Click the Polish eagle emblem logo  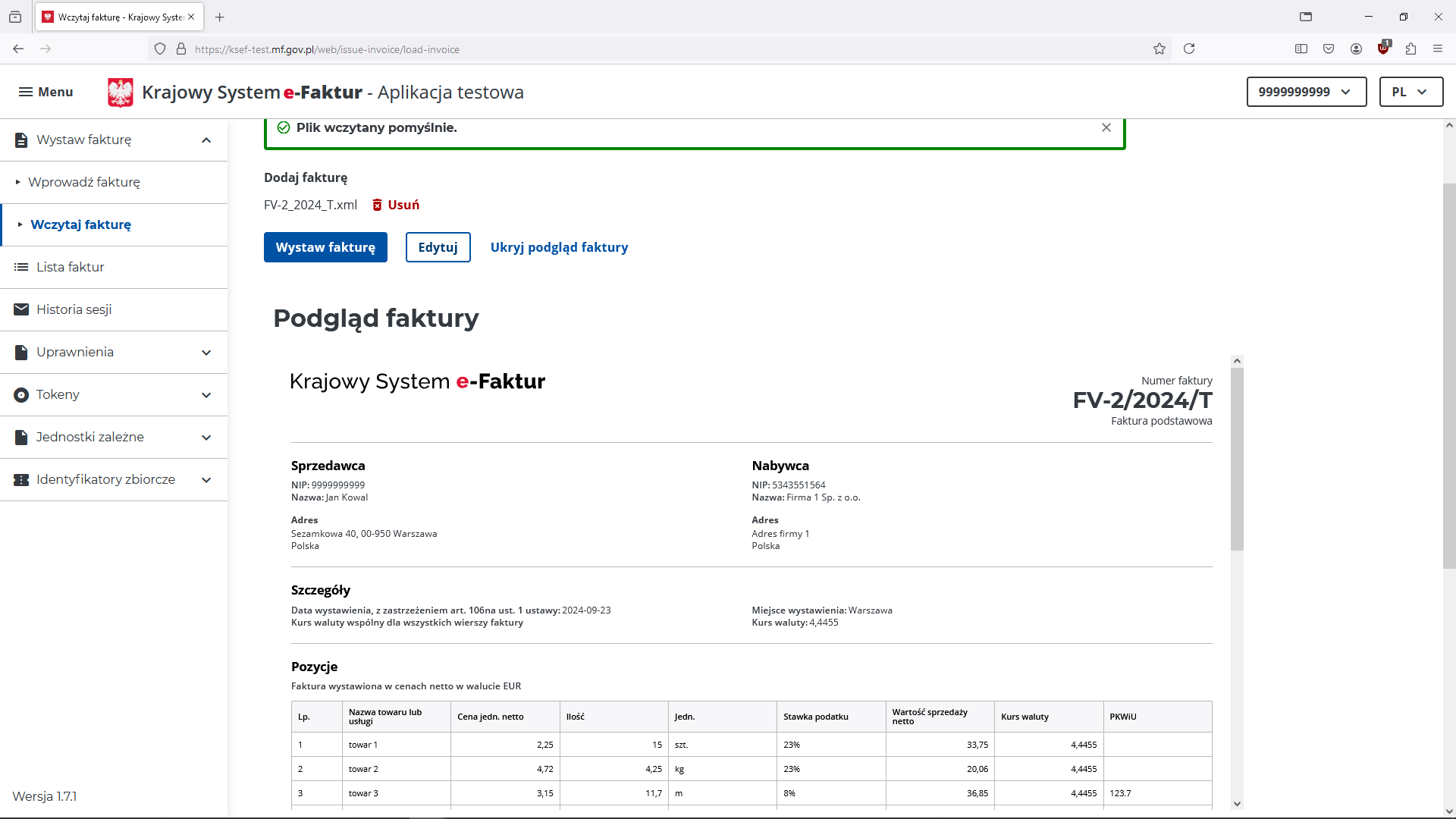[x=120, y=93]
